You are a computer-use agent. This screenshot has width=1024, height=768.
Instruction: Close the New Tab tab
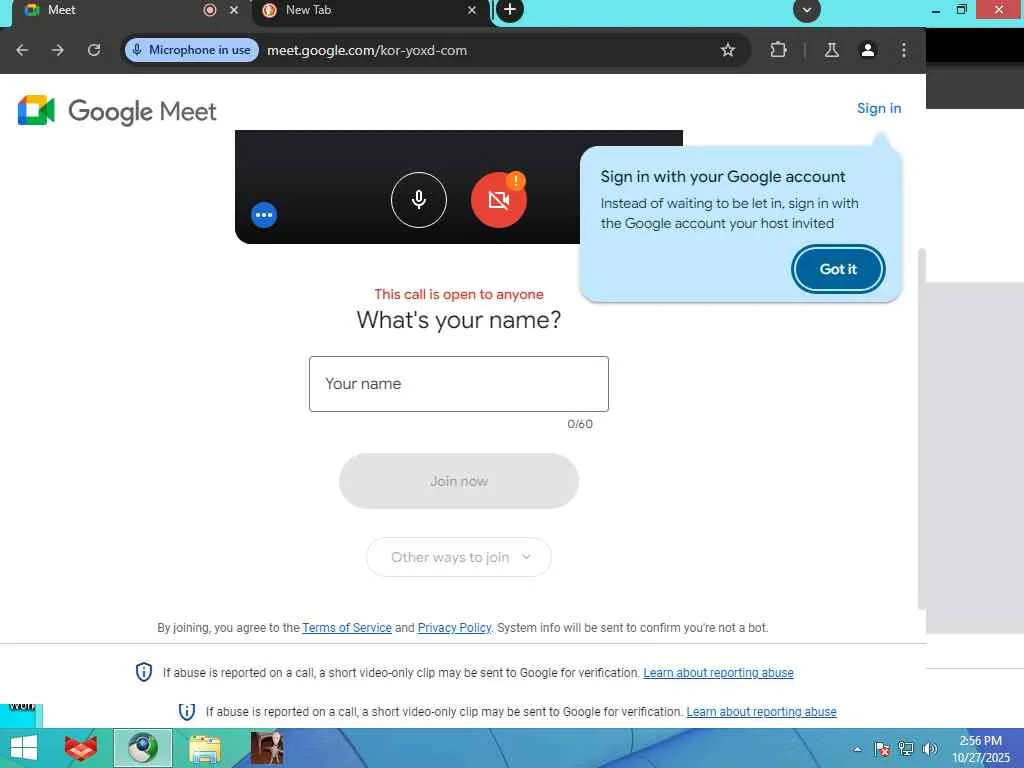[x=472, y=10]
